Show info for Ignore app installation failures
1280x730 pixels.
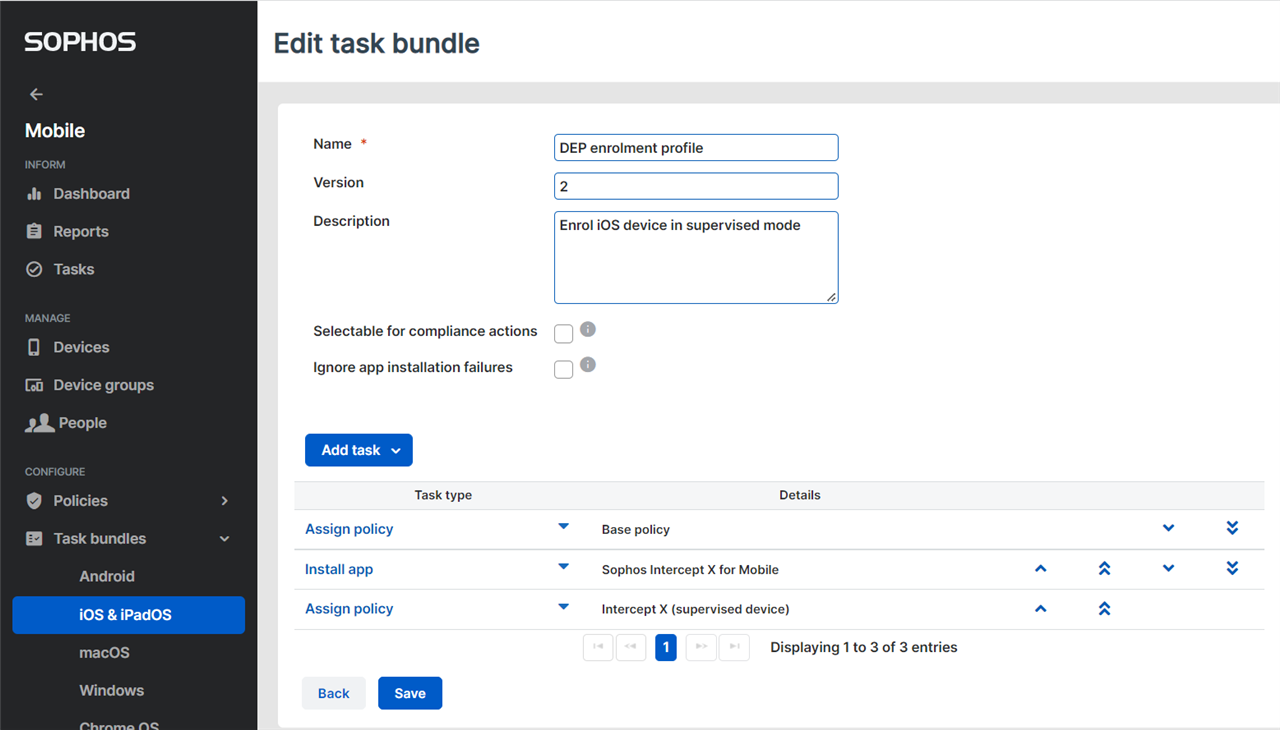pos(588,364)
